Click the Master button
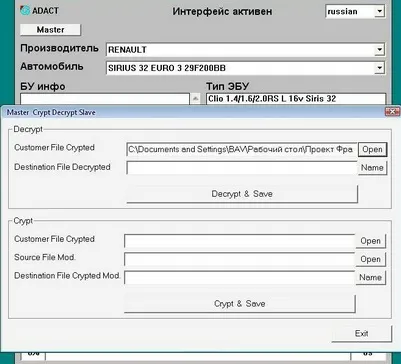The image size is (401, 364). point(50,30)
